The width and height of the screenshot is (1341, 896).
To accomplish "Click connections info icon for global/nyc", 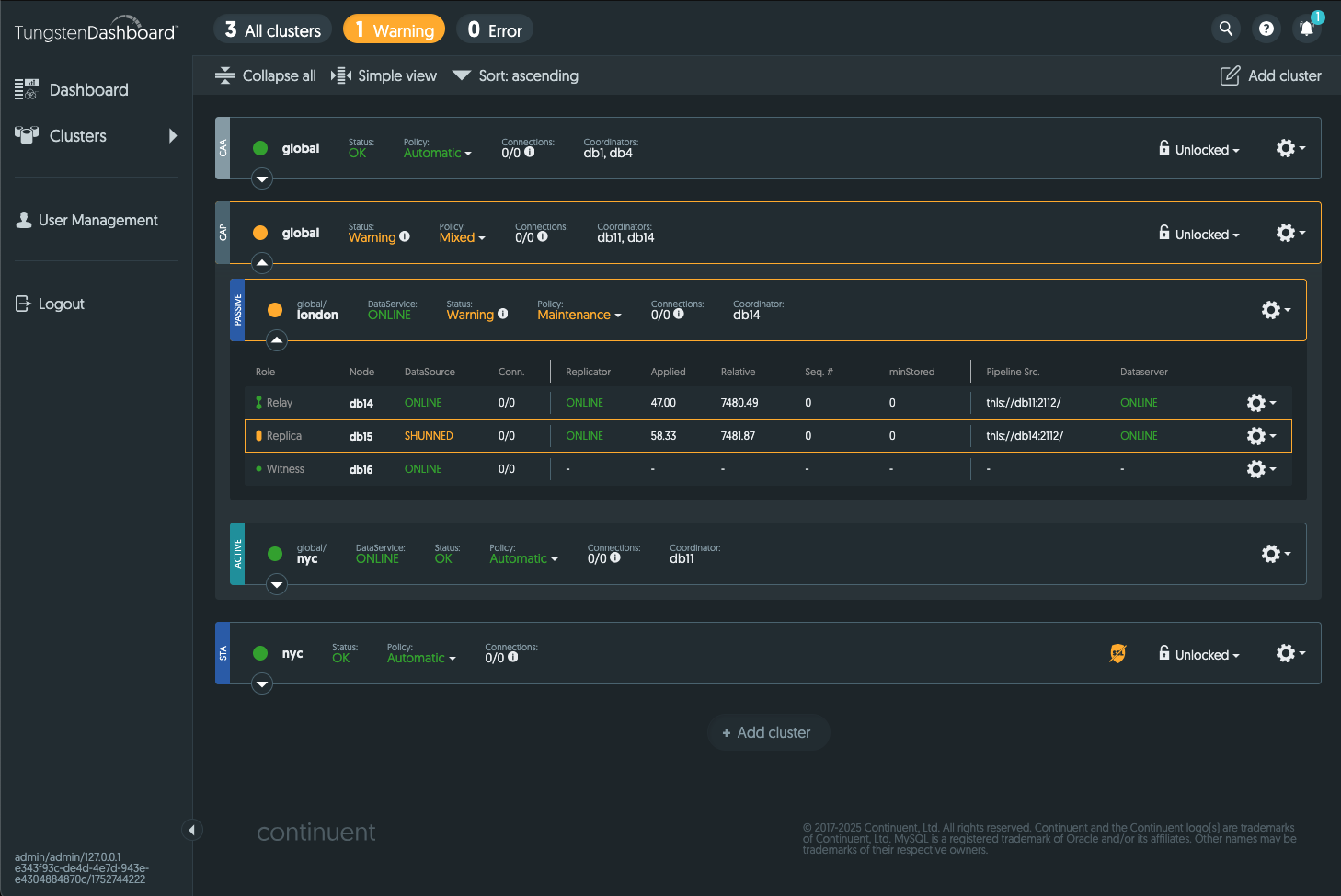I will click(615, 557).
